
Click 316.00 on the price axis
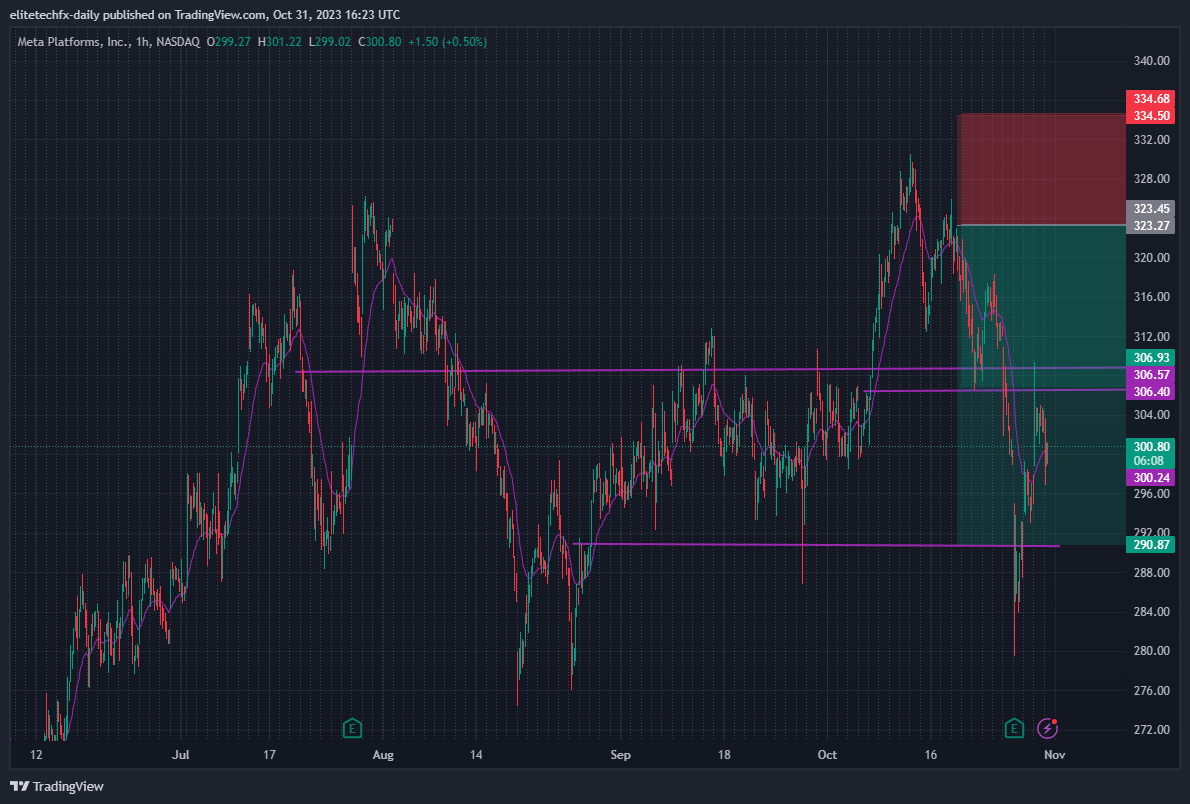pos(1151,297)
